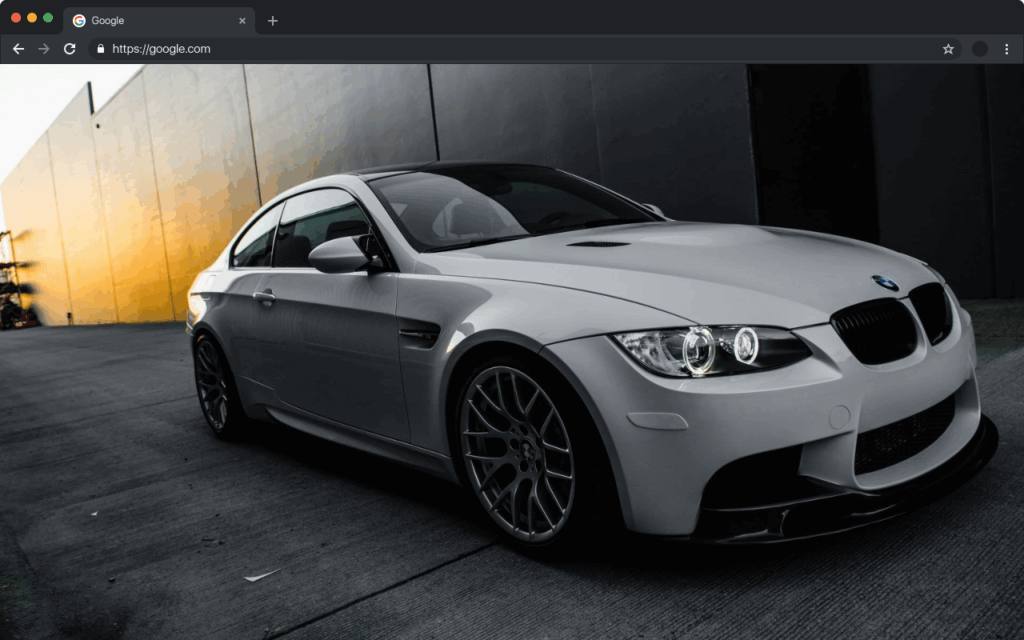The width and height of the screenshot is (1024, 640).
Task: Open a new tab with the plus button
Action: tap(271, 19)
